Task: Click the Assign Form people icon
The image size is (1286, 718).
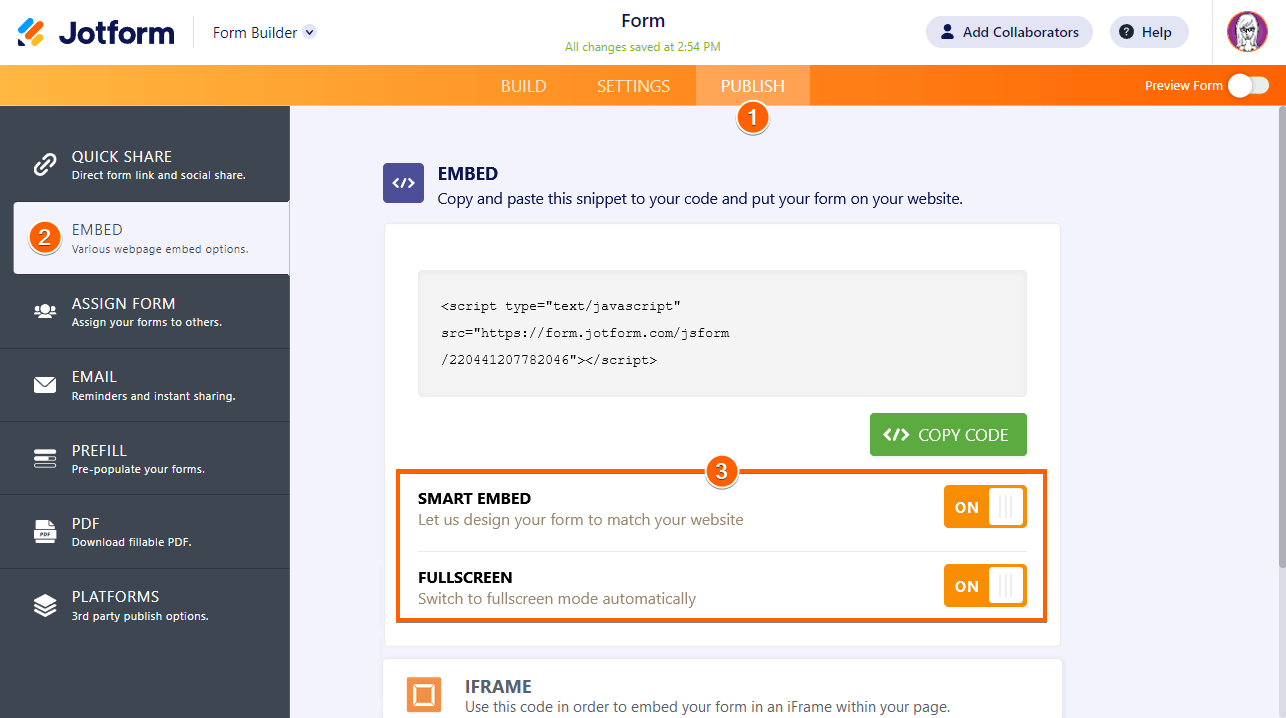Action: [x=45, y=311]
